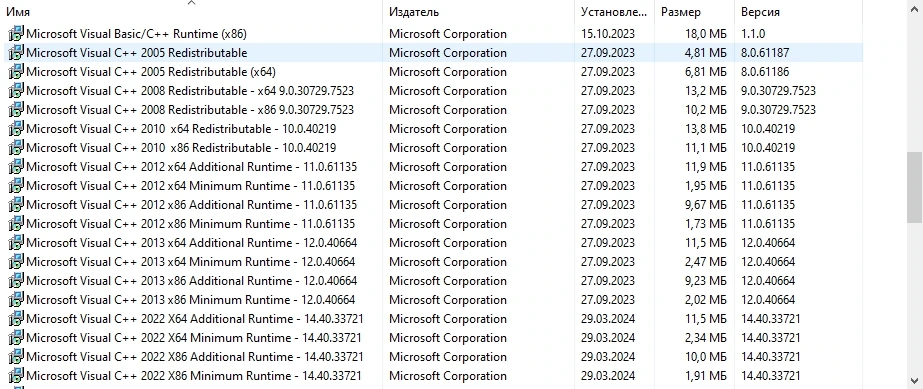The width and height of the screenshot is (923, 389).
Task: Click the sort arrow above the Имя header
Action: [191, 3]
